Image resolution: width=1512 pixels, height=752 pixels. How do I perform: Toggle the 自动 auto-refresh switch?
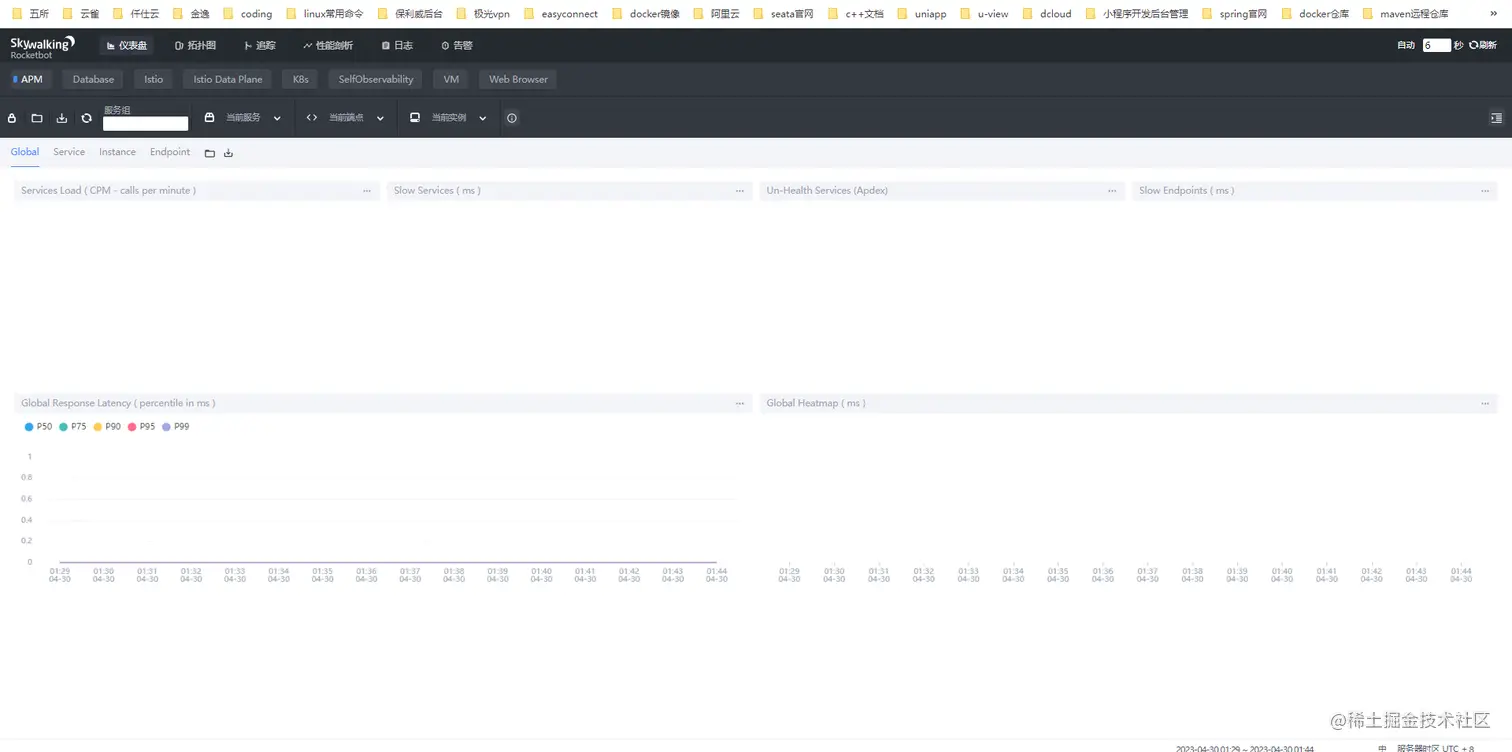point(1406,45)
